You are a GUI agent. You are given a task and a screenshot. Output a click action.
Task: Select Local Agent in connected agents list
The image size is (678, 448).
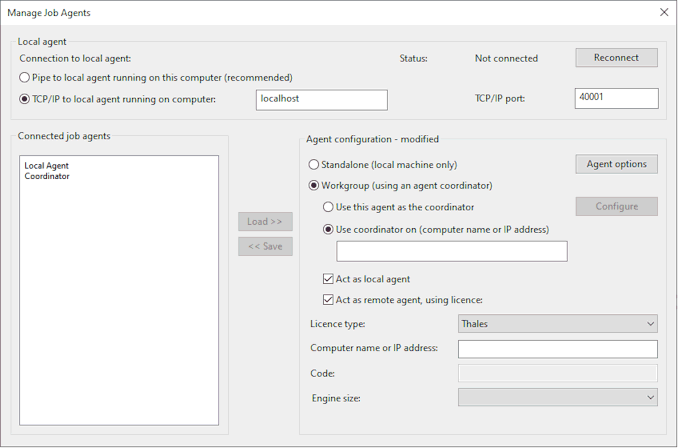(46, 166)
